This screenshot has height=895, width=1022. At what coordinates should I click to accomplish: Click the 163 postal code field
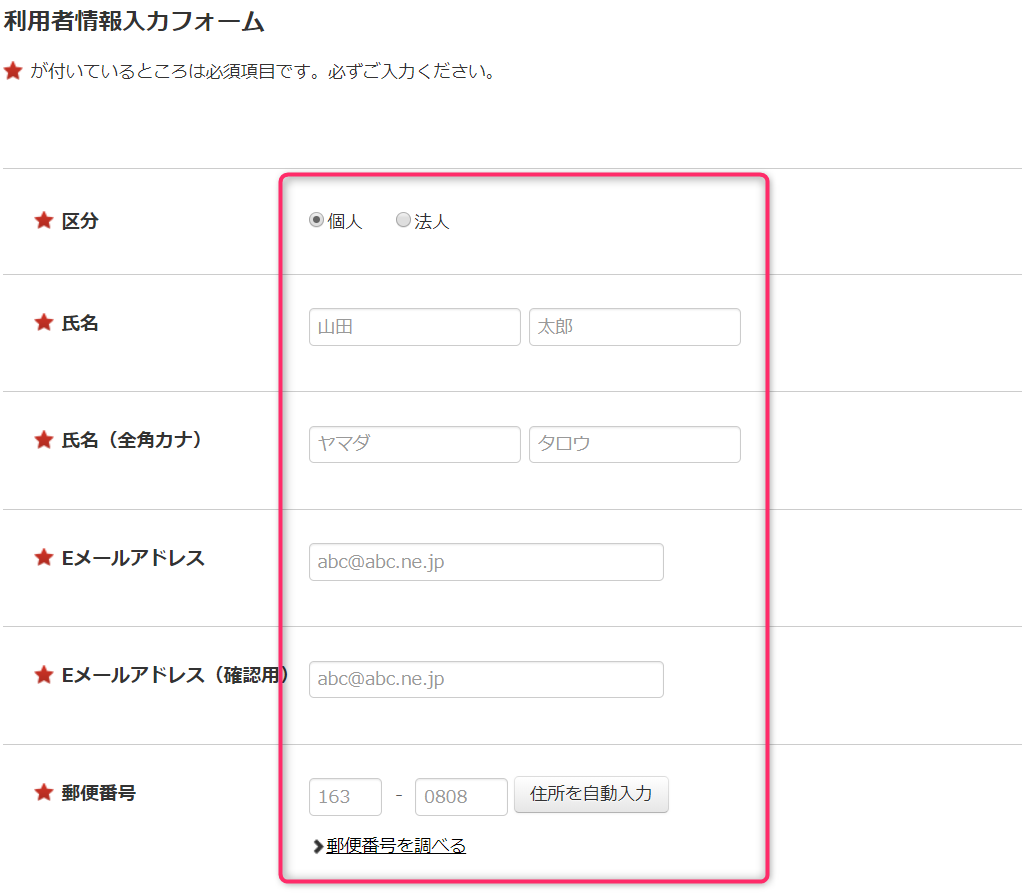click(x=345, y=797)
